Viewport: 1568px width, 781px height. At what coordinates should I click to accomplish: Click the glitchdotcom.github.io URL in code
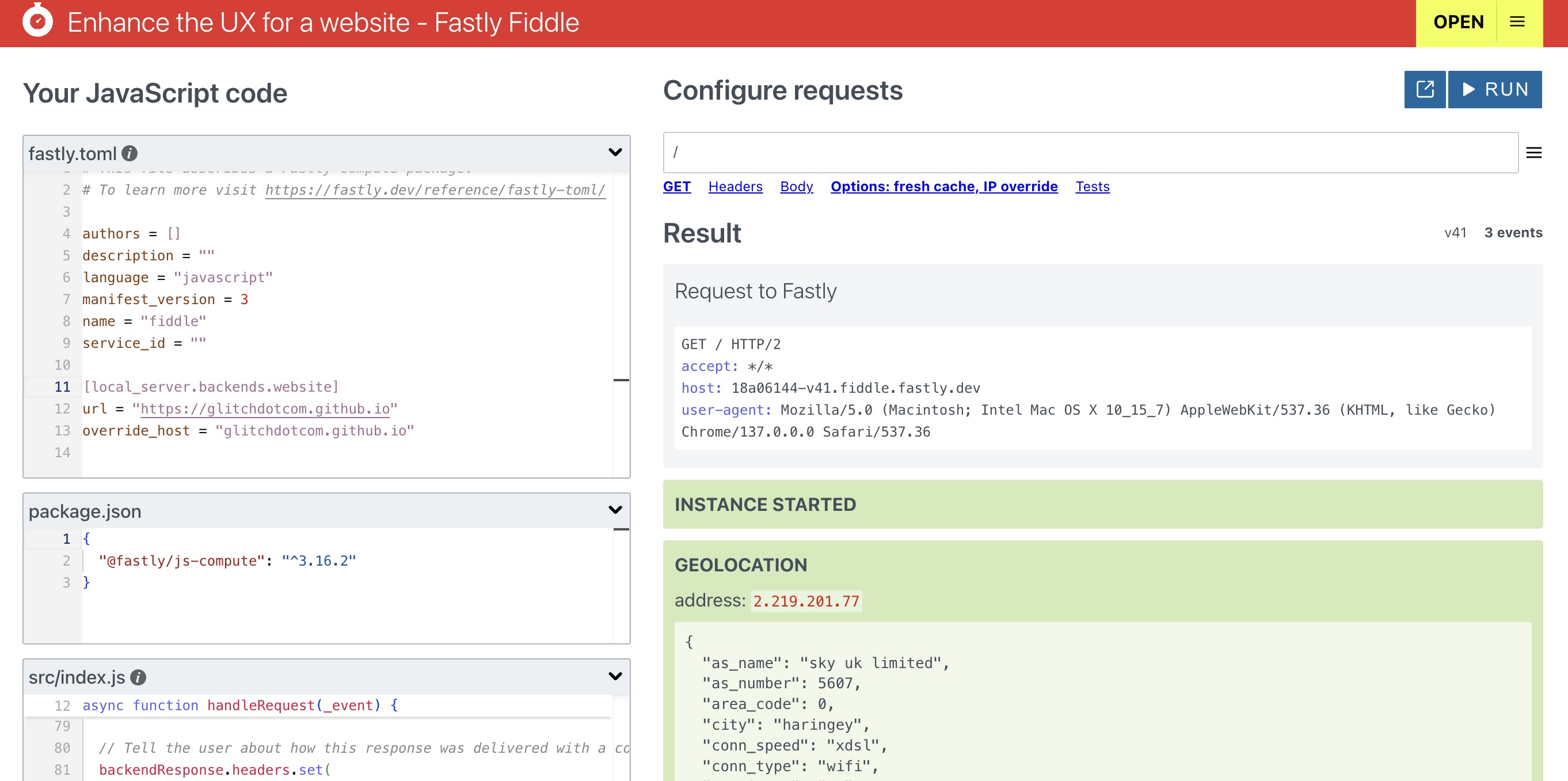click(265, 409)
